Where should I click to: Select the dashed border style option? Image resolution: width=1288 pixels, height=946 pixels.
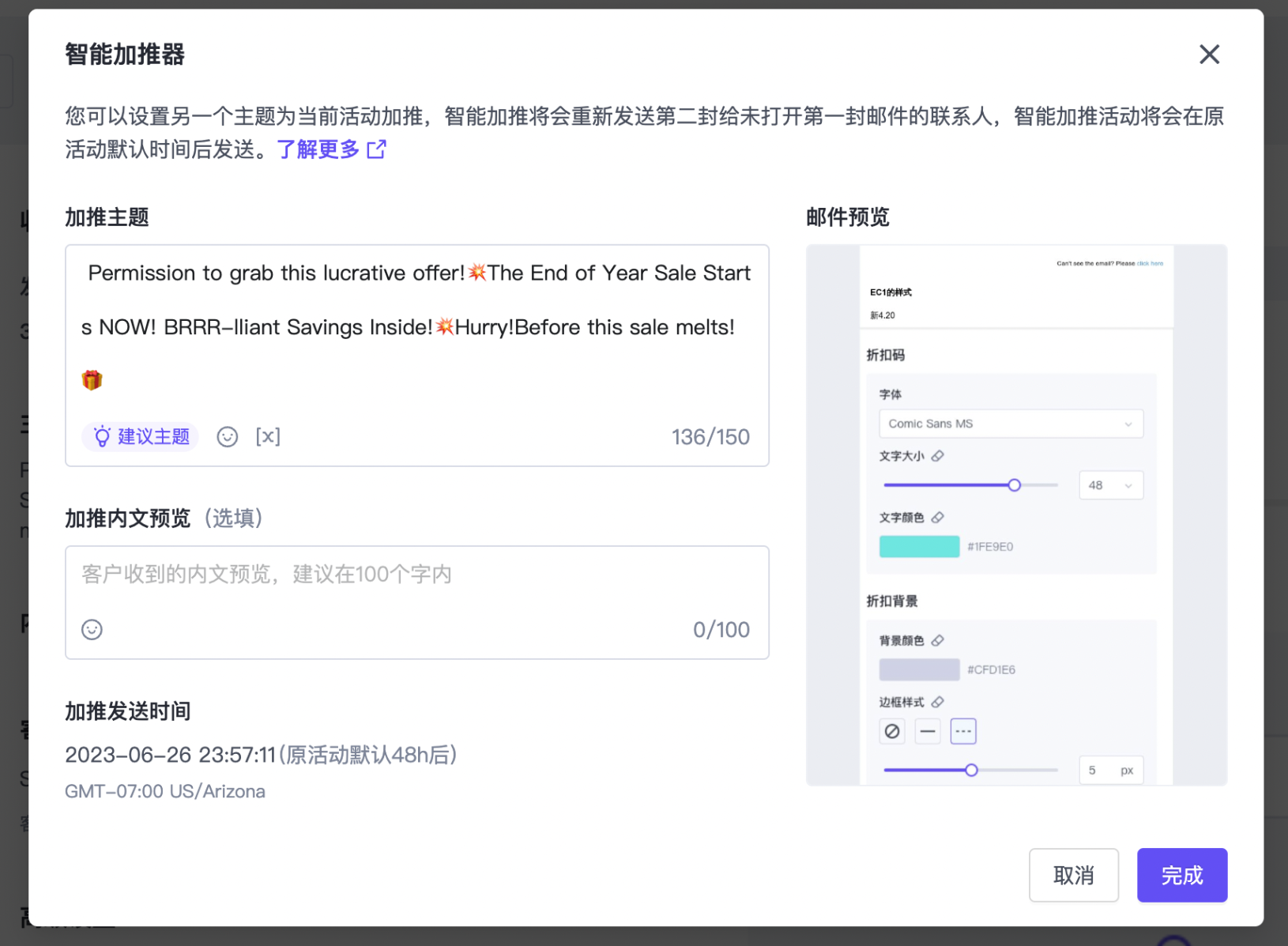963,732
